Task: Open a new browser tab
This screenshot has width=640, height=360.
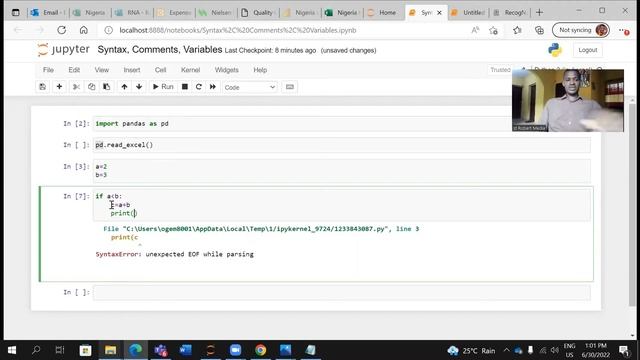Action: click(x=539, y=13)
